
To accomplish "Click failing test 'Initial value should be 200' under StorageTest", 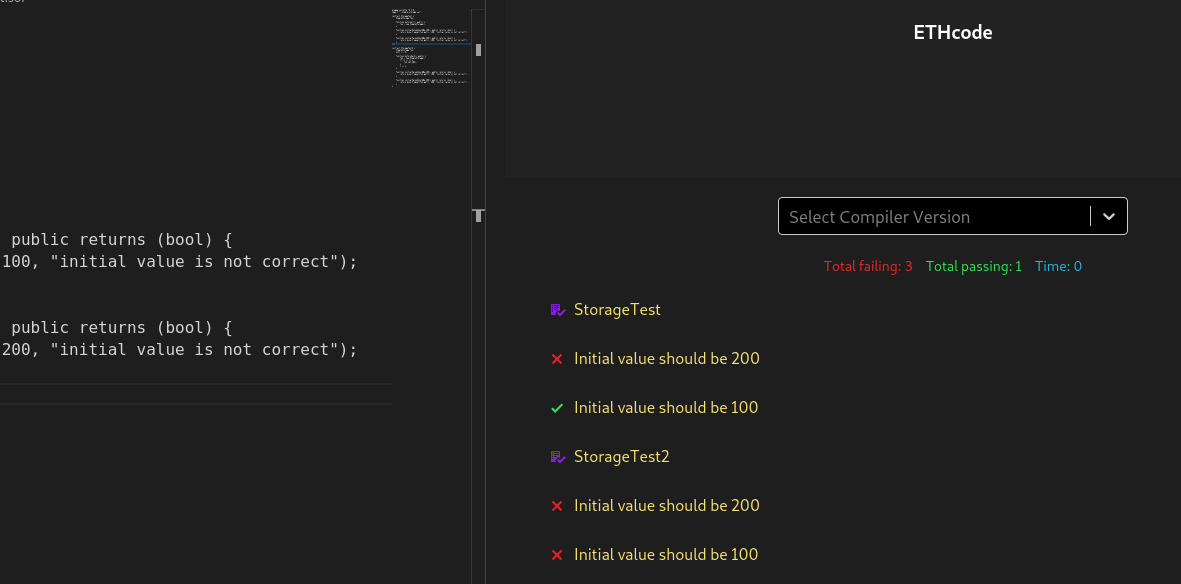I will click(x=666, y=358).
